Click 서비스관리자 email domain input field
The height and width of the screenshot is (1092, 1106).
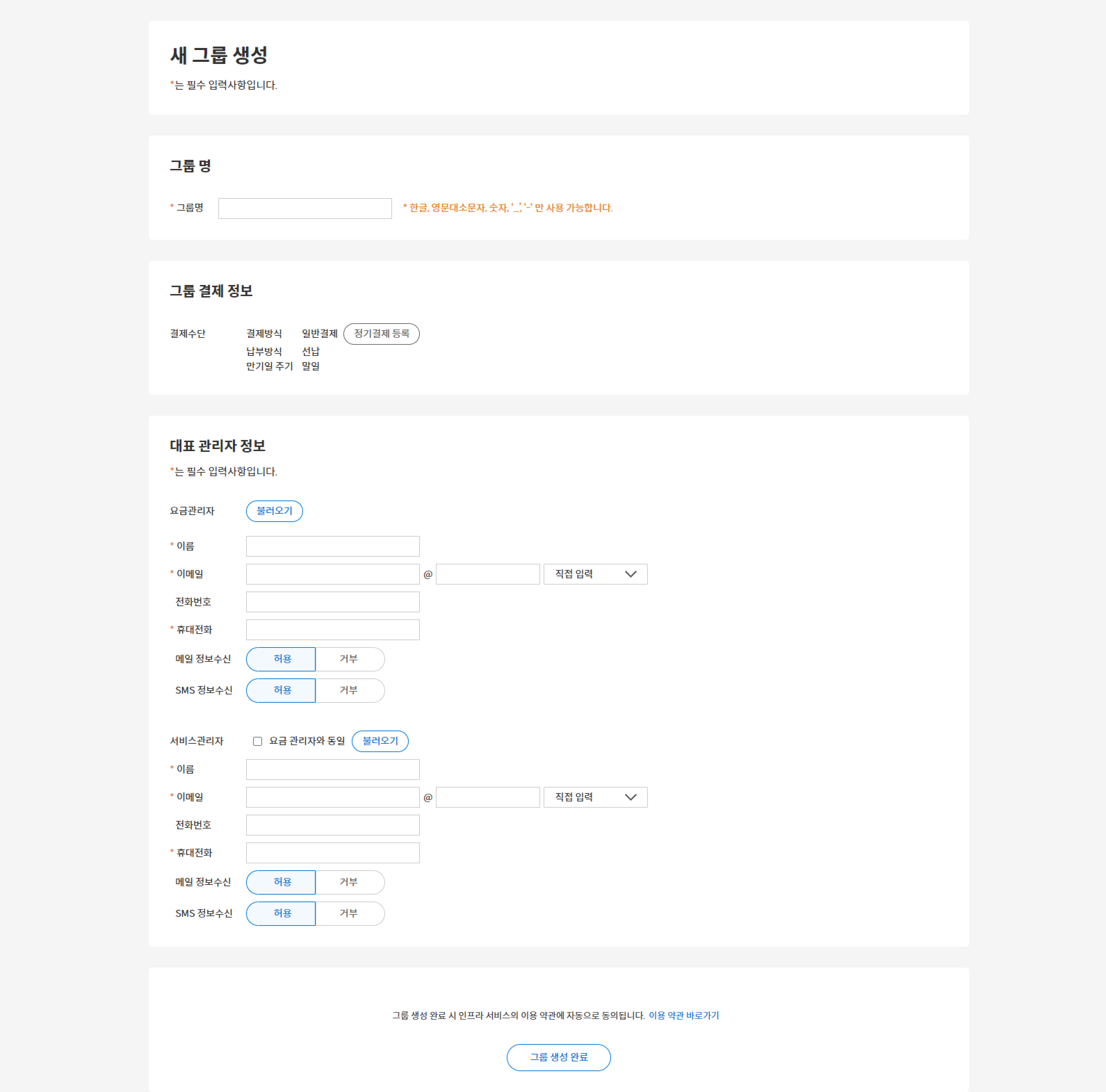point(488,797)
